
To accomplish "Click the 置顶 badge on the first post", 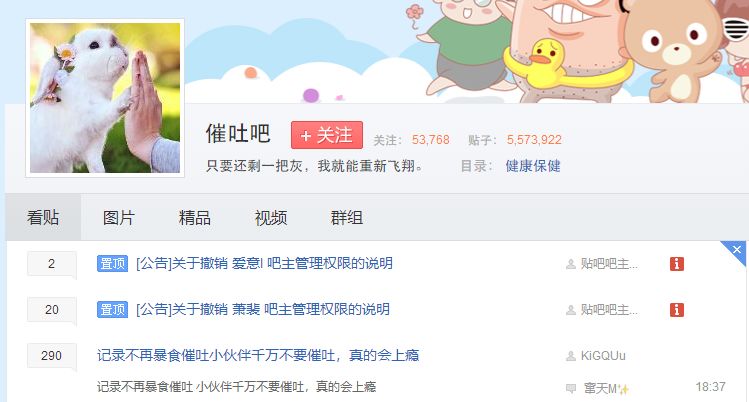I will (112, 264).
